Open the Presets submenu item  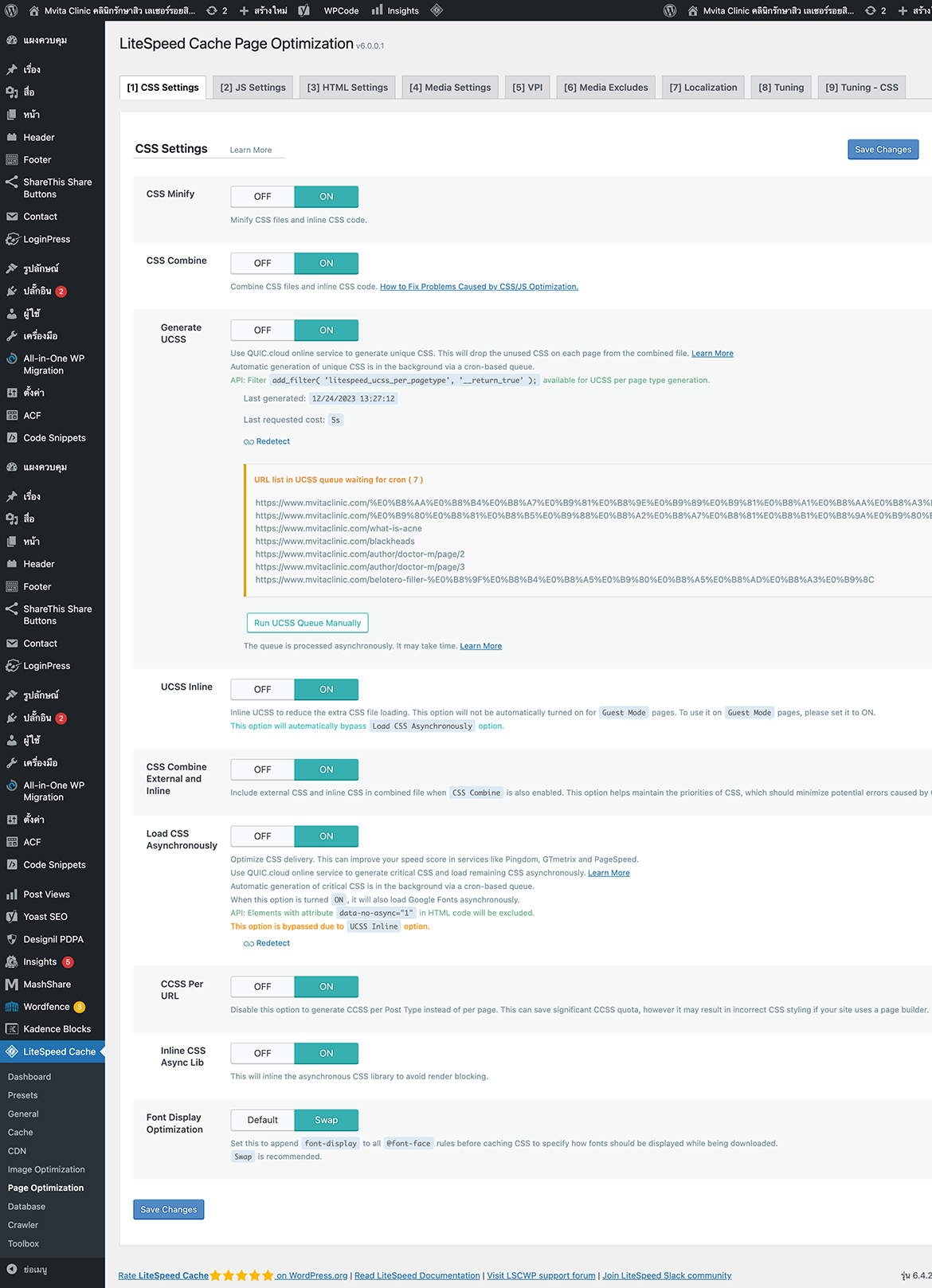(23, 1096)
